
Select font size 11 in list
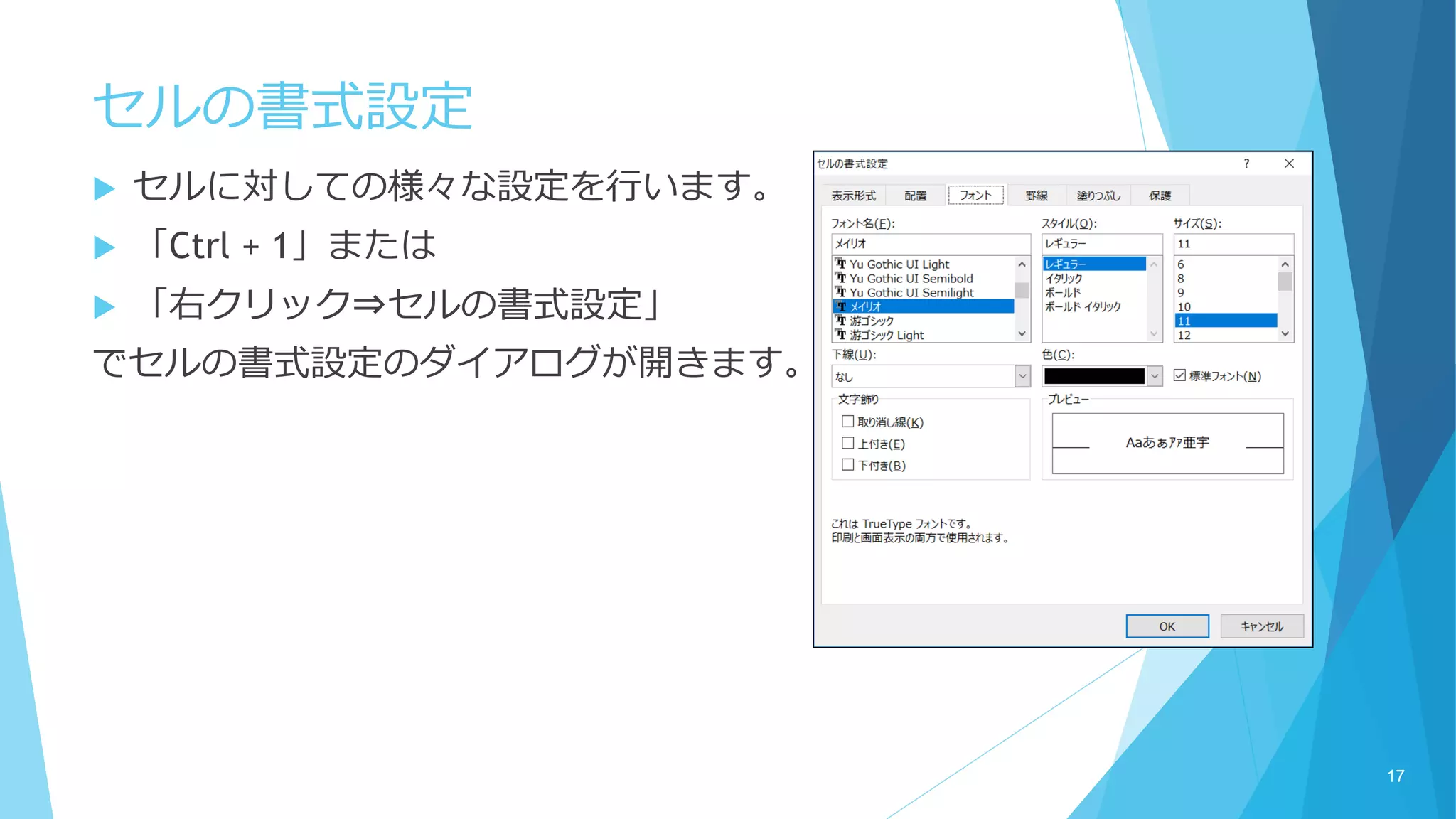1226,321
